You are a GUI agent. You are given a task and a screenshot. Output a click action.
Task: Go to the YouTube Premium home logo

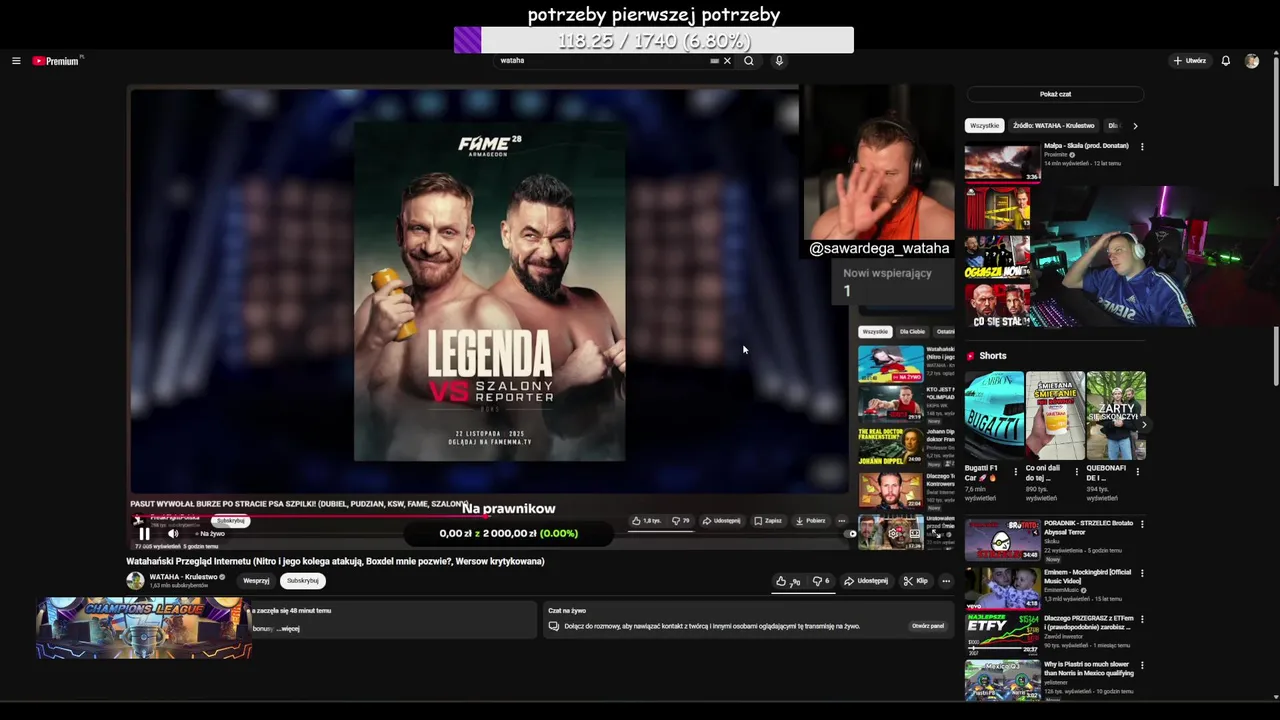[x=56, y=61]
